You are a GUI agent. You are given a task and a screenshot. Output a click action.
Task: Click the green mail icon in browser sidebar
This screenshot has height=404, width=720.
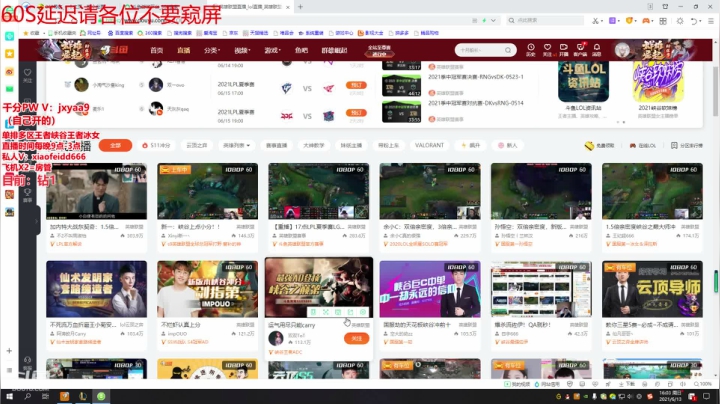[9, 89]
